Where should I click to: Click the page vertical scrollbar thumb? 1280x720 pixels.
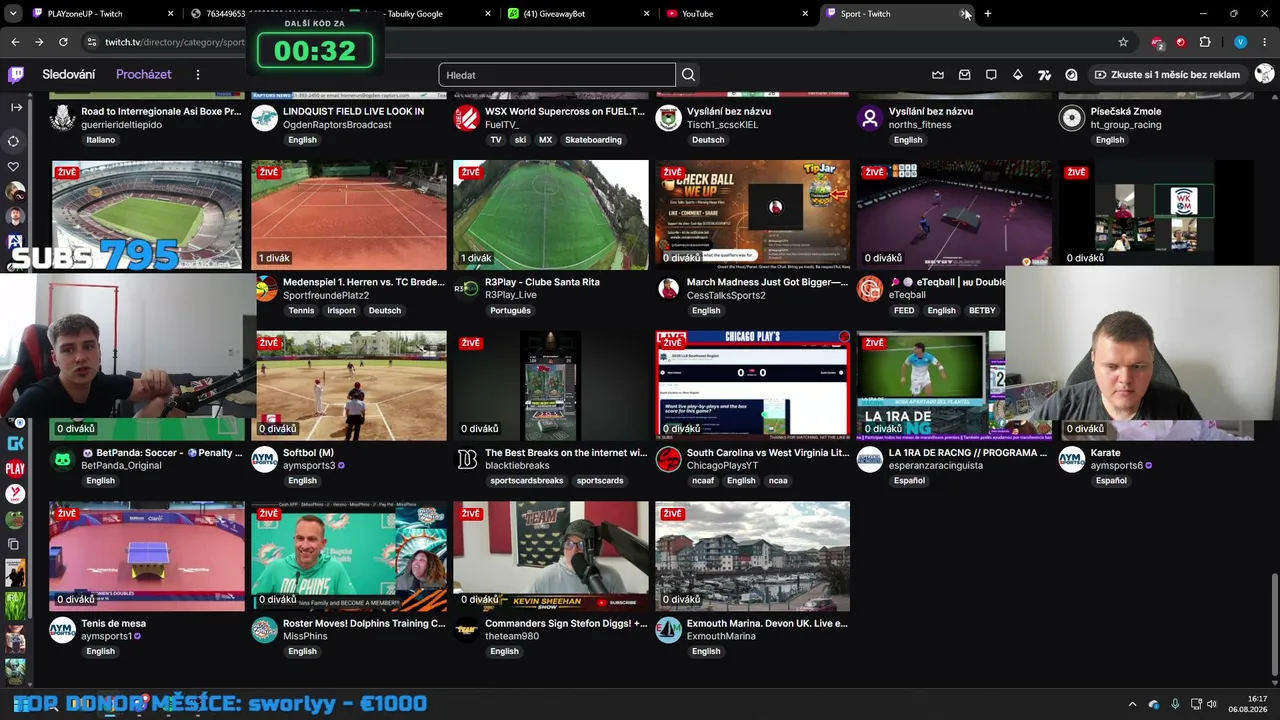point(1273,623)
